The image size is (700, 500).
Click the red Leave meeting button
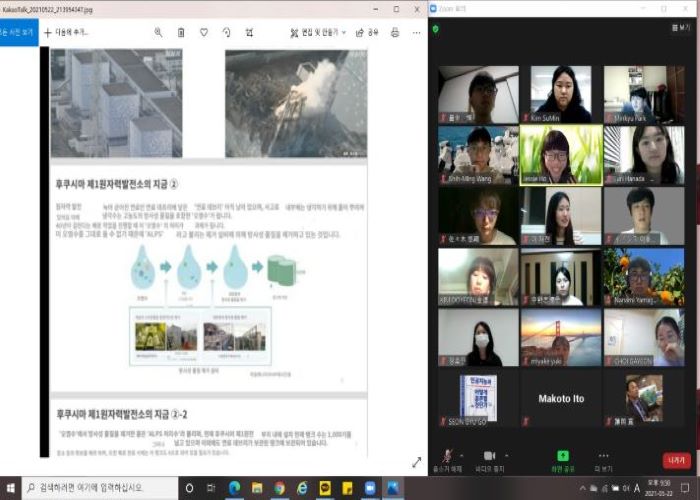tap(677, 460)
